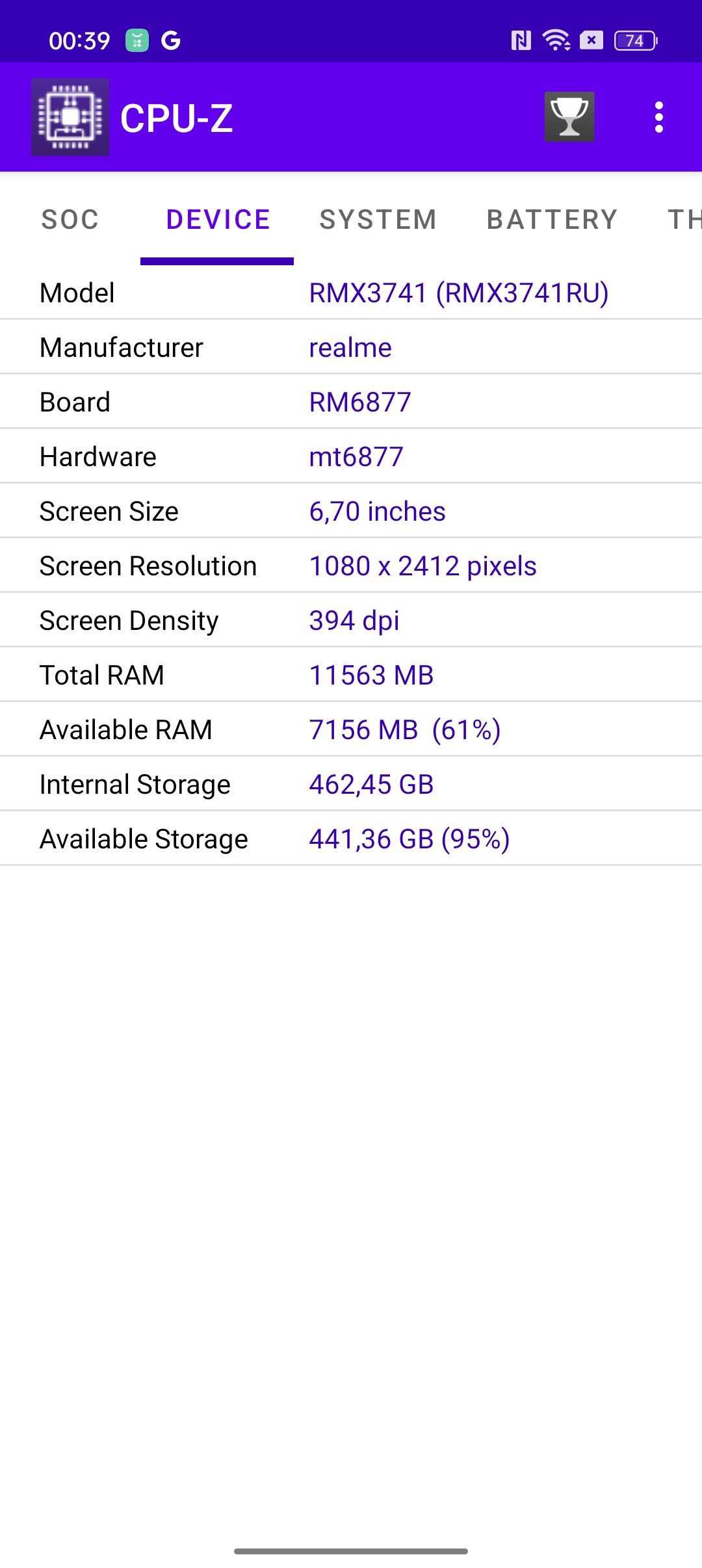Tap the CPU-Z chip logo icon
Screen dimensions: 702x1568
pos(70,117)
